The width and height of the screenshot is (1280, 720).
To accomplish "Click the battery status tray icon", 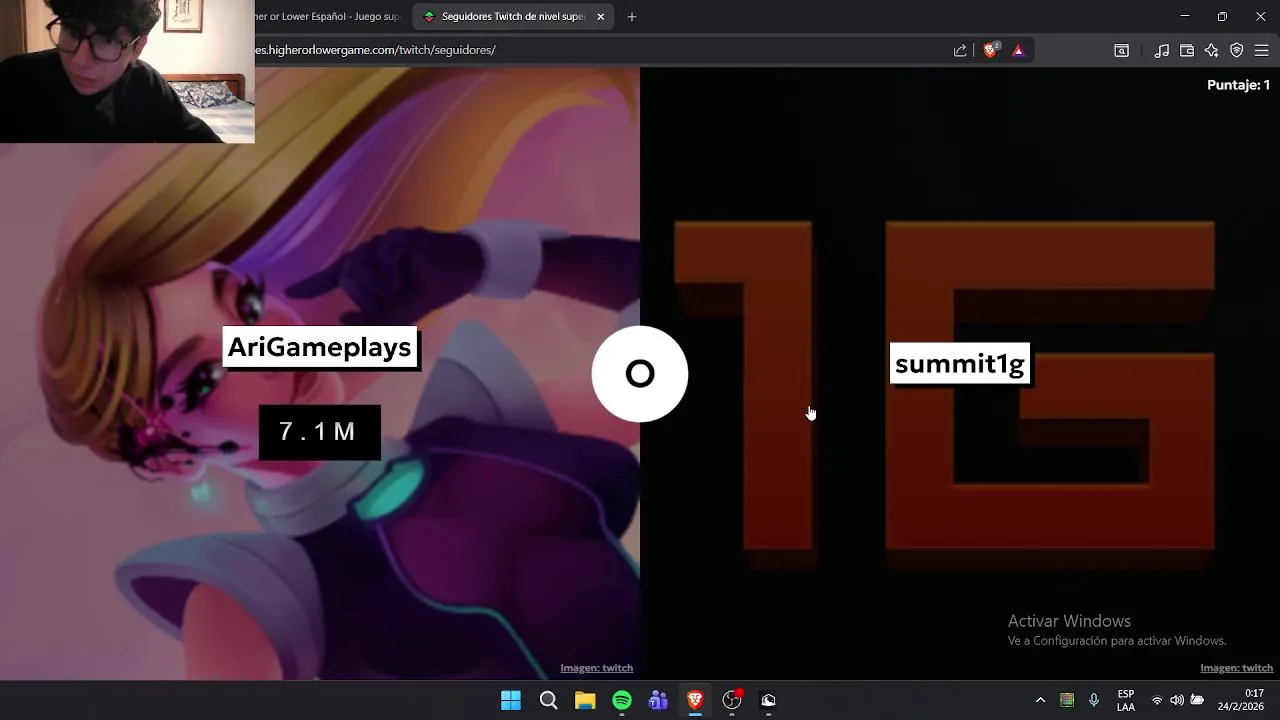I will 1197,700.
